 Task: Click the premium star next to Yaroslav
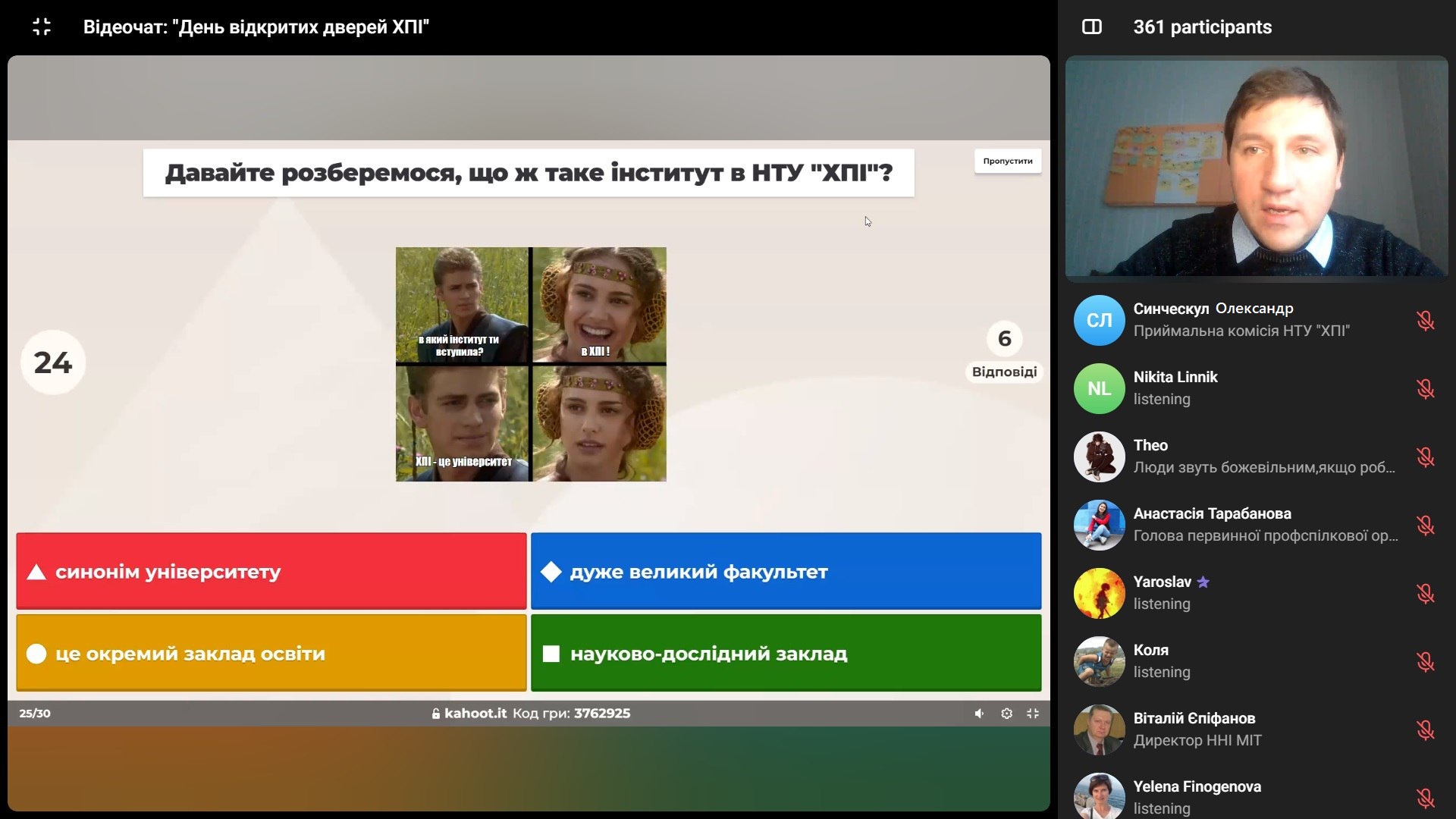point(1203,582)
